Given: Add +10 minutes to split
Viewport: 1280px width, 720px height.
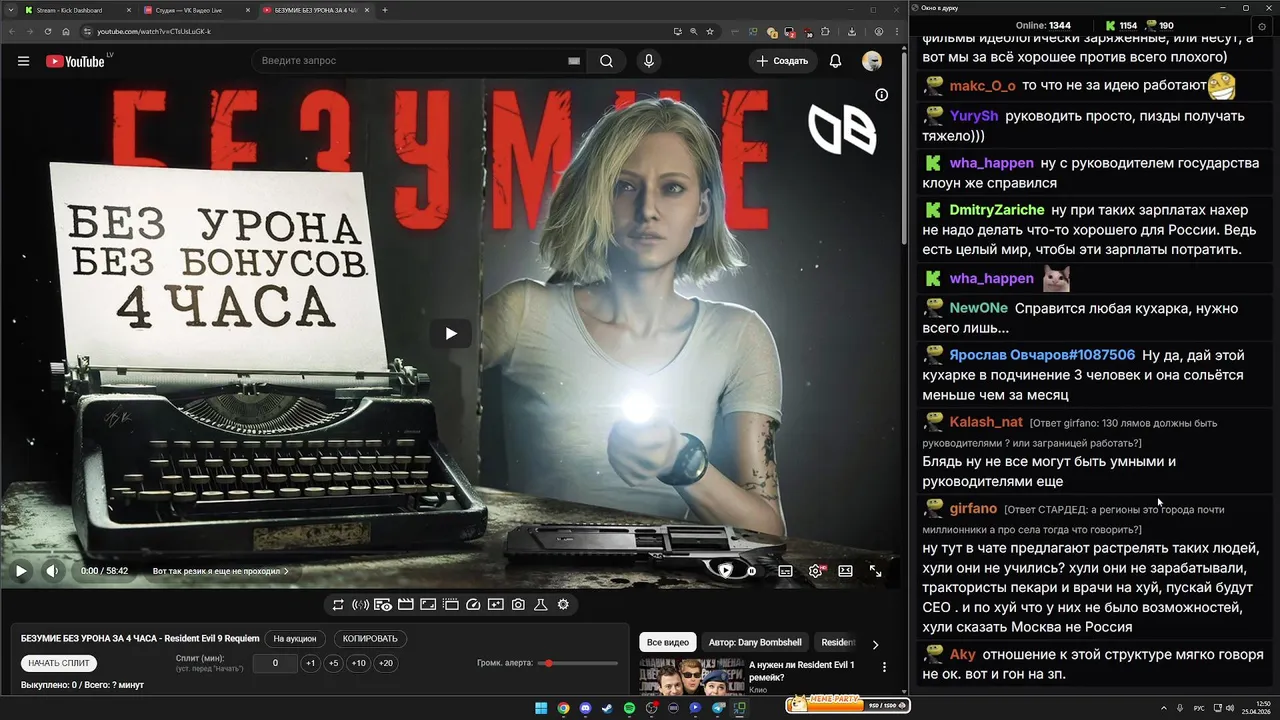Looking at the screenshot, I should coord(358,663).
